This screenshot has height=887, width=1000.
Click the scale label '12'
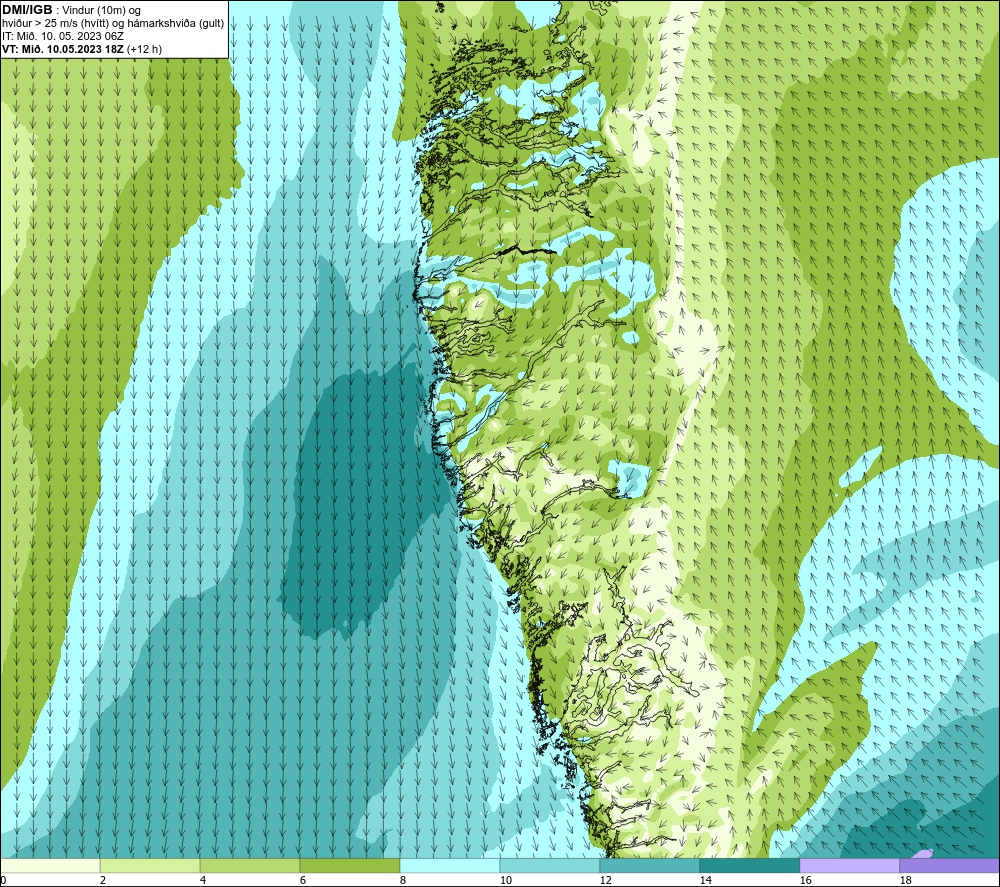[x=605, y=881]
